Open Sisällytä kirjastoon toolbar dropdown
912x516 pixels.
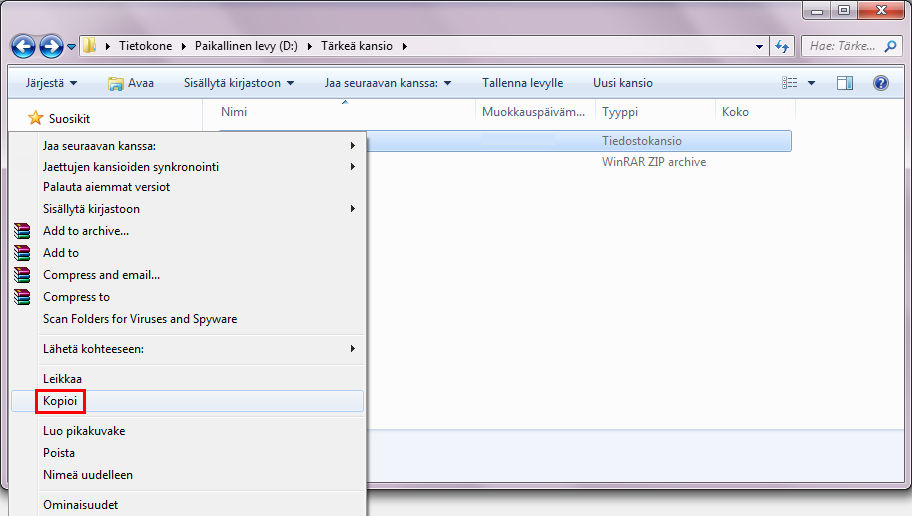point(238,83)
